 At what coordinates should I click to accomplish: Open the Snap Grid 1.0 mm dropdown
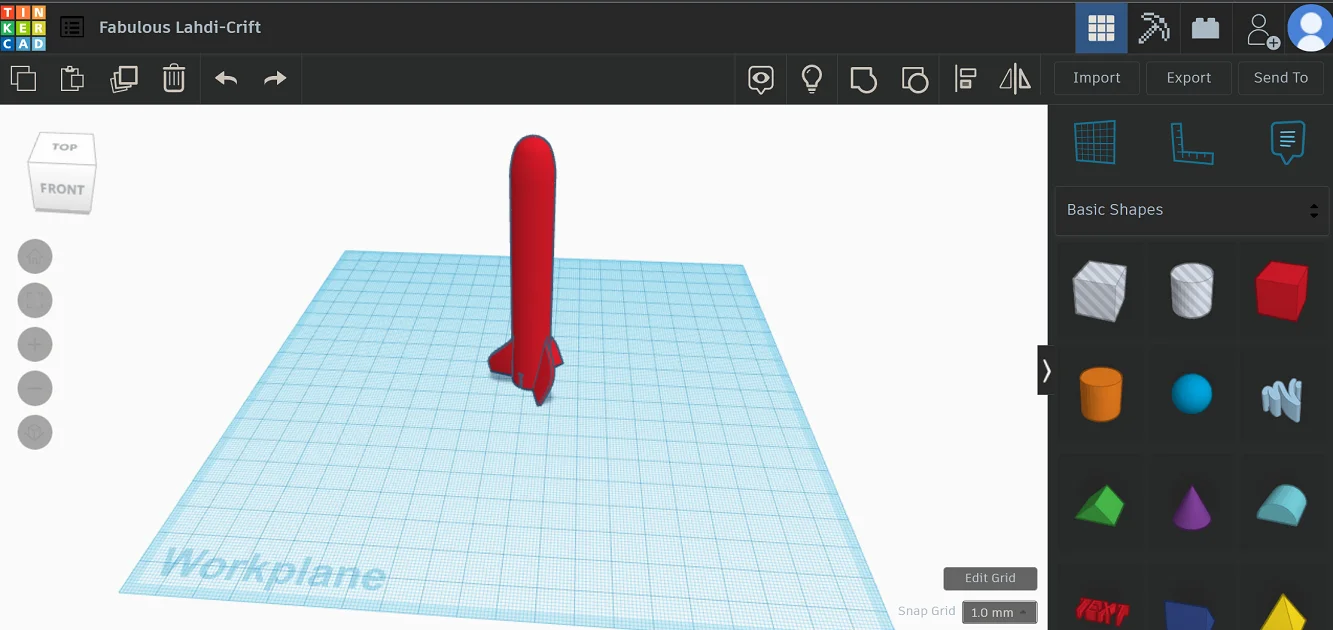point(999,612)
